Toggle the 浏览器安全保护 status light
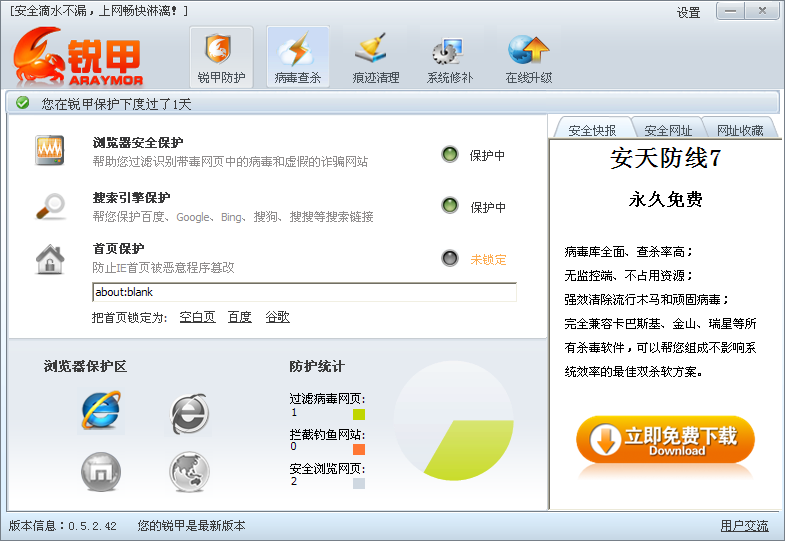 (x=450, y=154)
